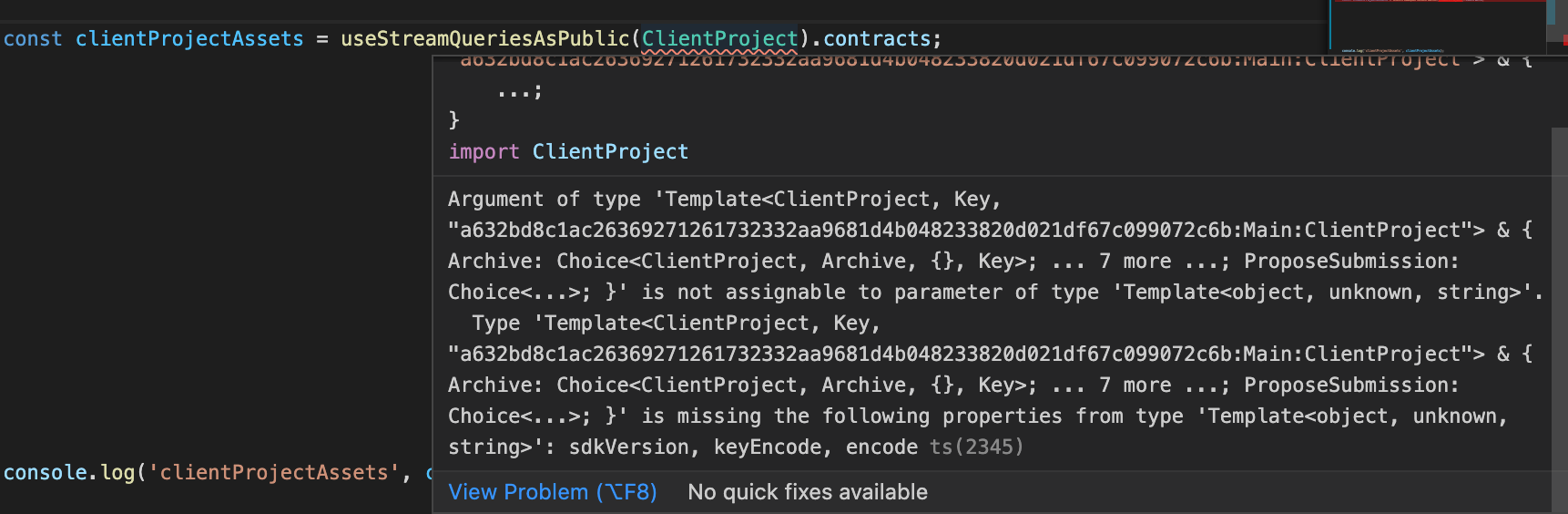Place cursor on clientProjectAssets variable declaration
The image size is (1568, 514).
189,39
